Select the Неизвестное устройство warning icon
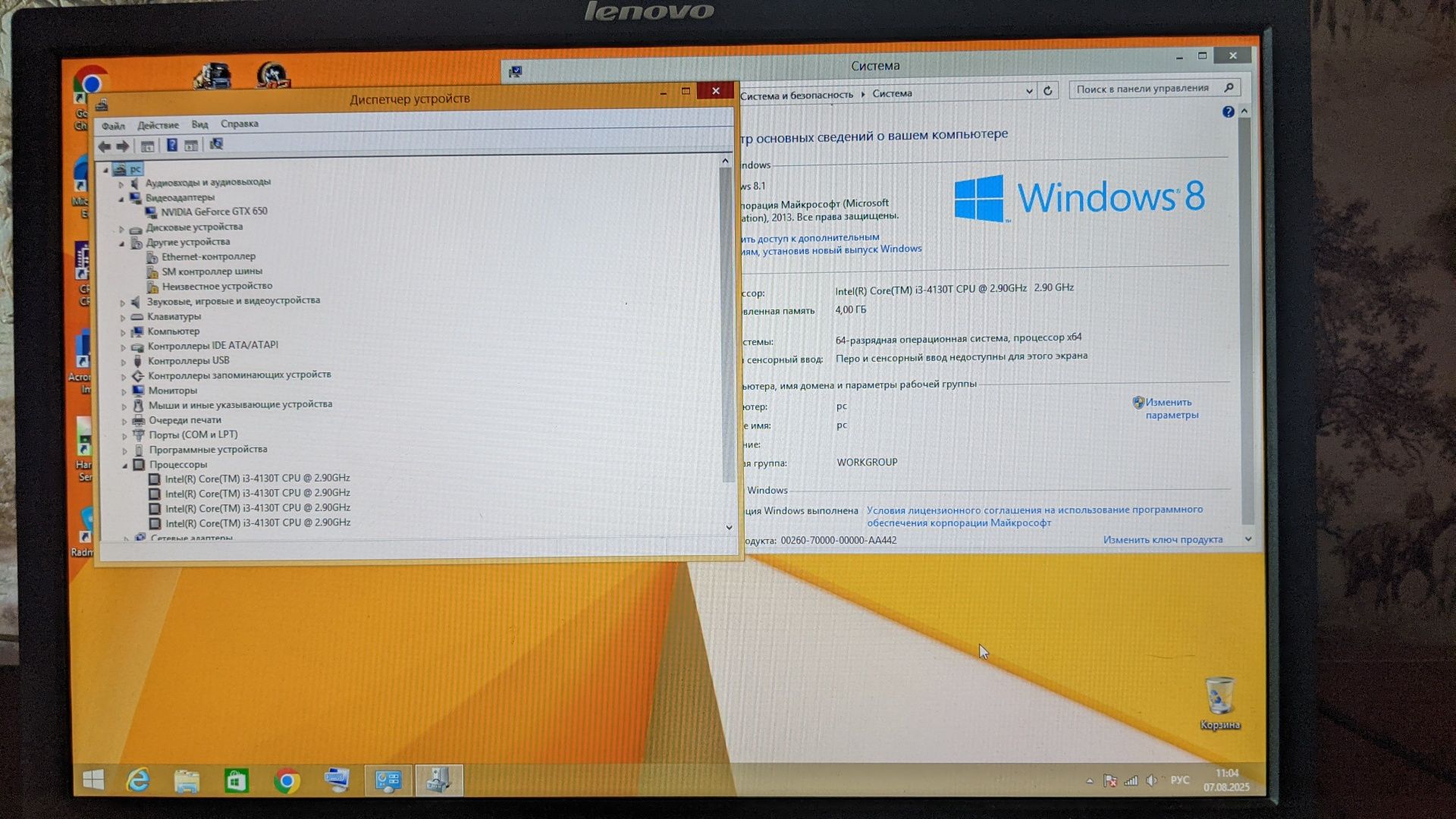The height and width of the screenshot is (819, 1456). coord(152,287)
